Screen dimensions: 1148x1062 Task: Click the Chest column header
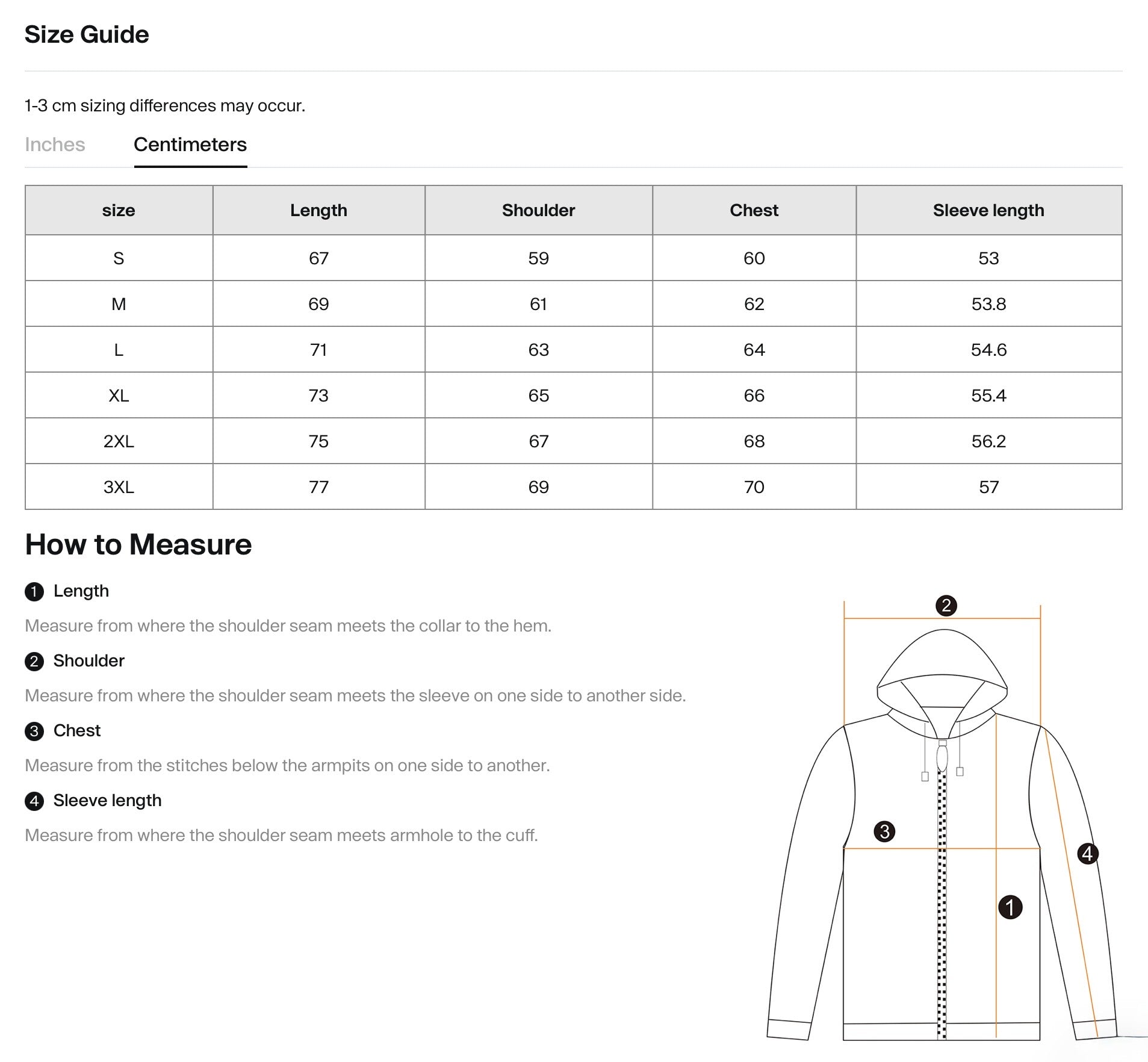coord(754,210)
